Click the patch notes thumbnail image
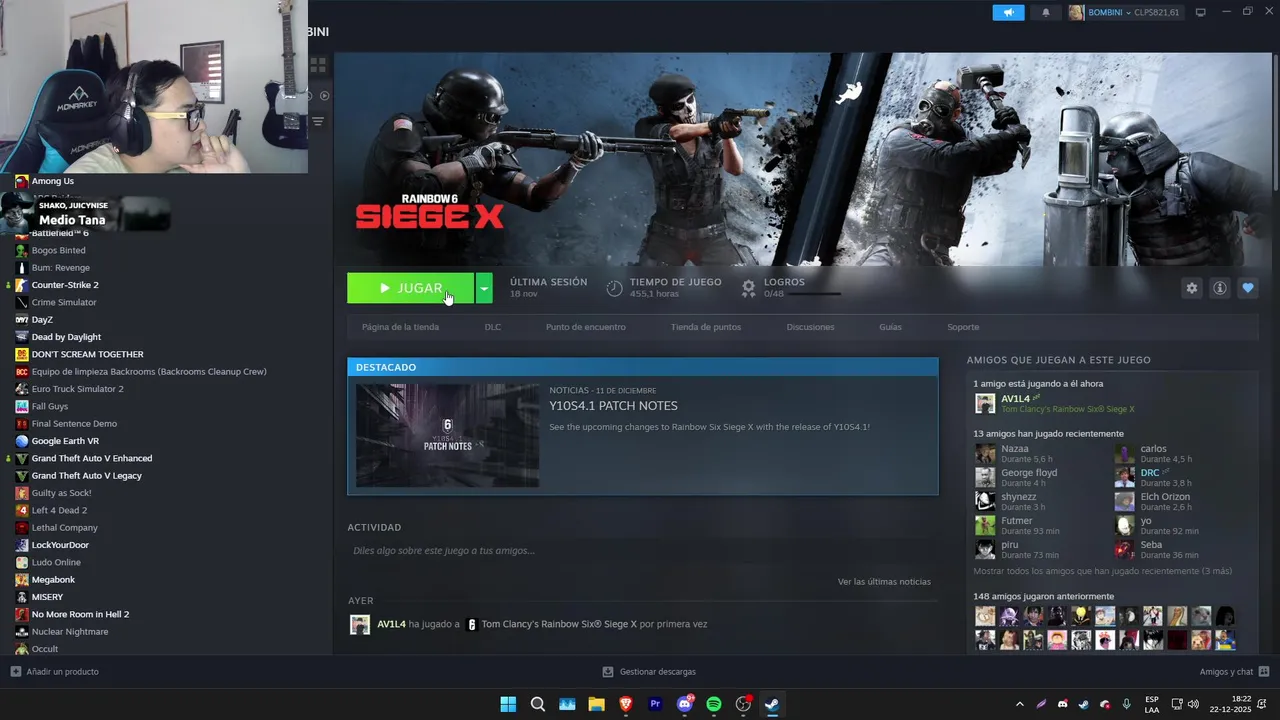This screenshot has width=1280, height=720. [x=447, y=435]
